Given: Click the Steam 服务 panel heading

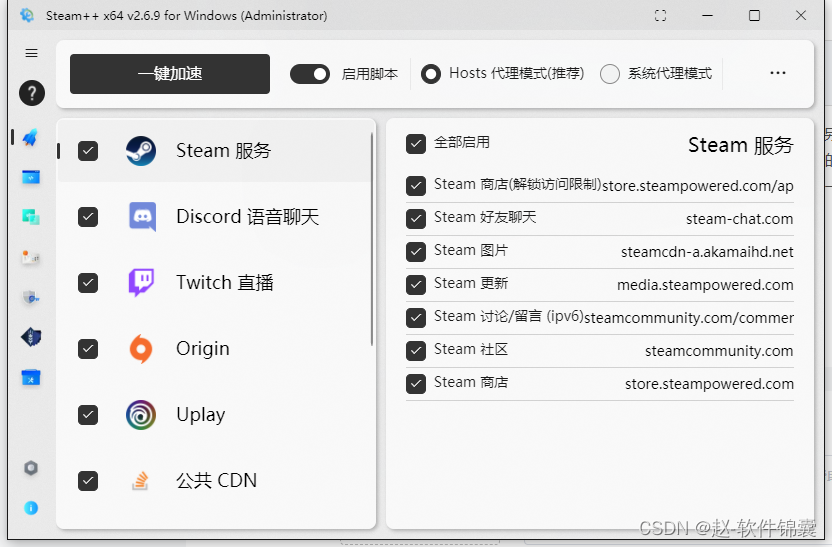Looking at the screenshot, I should tap(741, 145).
